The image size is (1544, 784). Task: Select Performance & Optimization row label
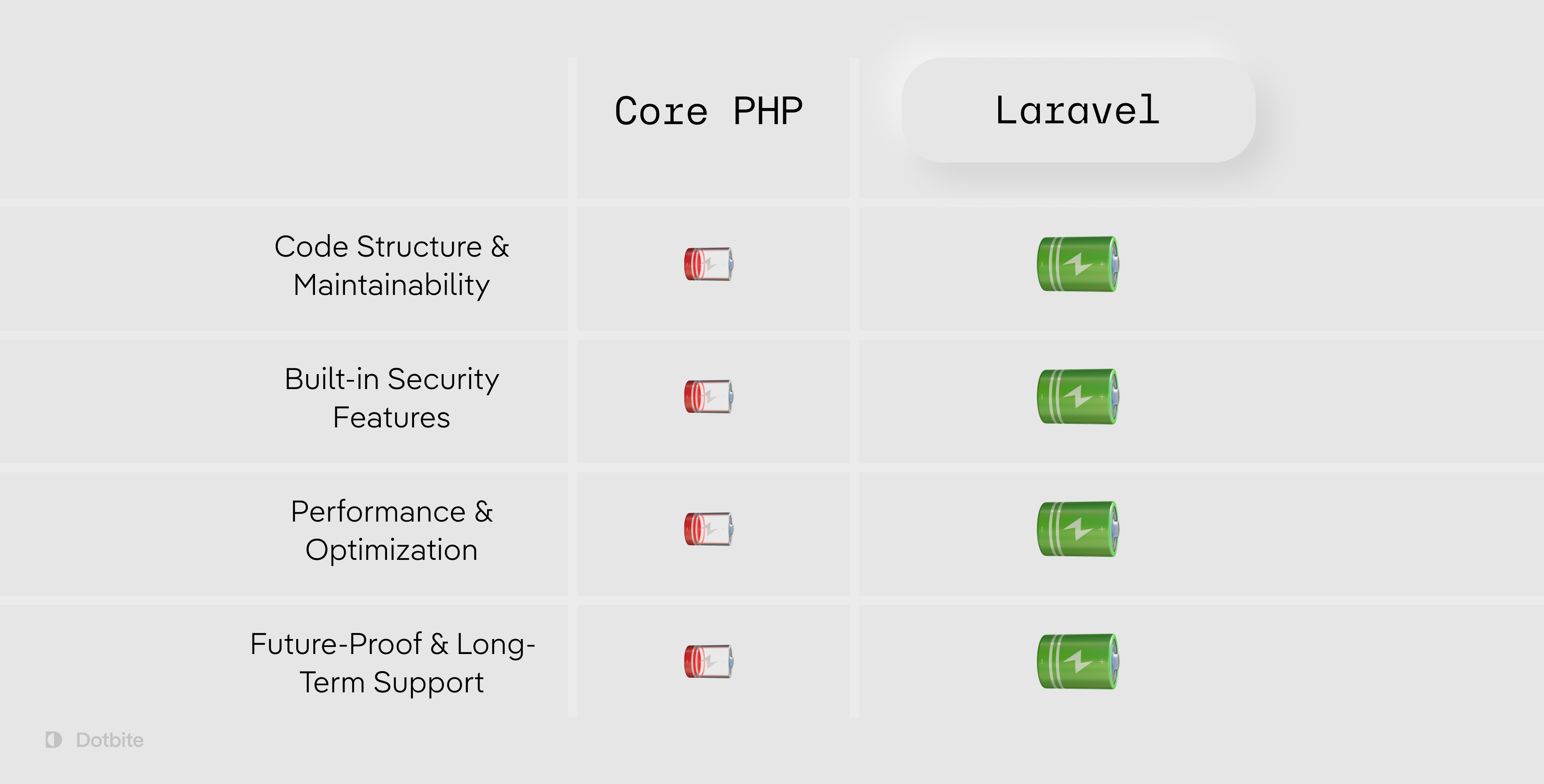(391, 530)
